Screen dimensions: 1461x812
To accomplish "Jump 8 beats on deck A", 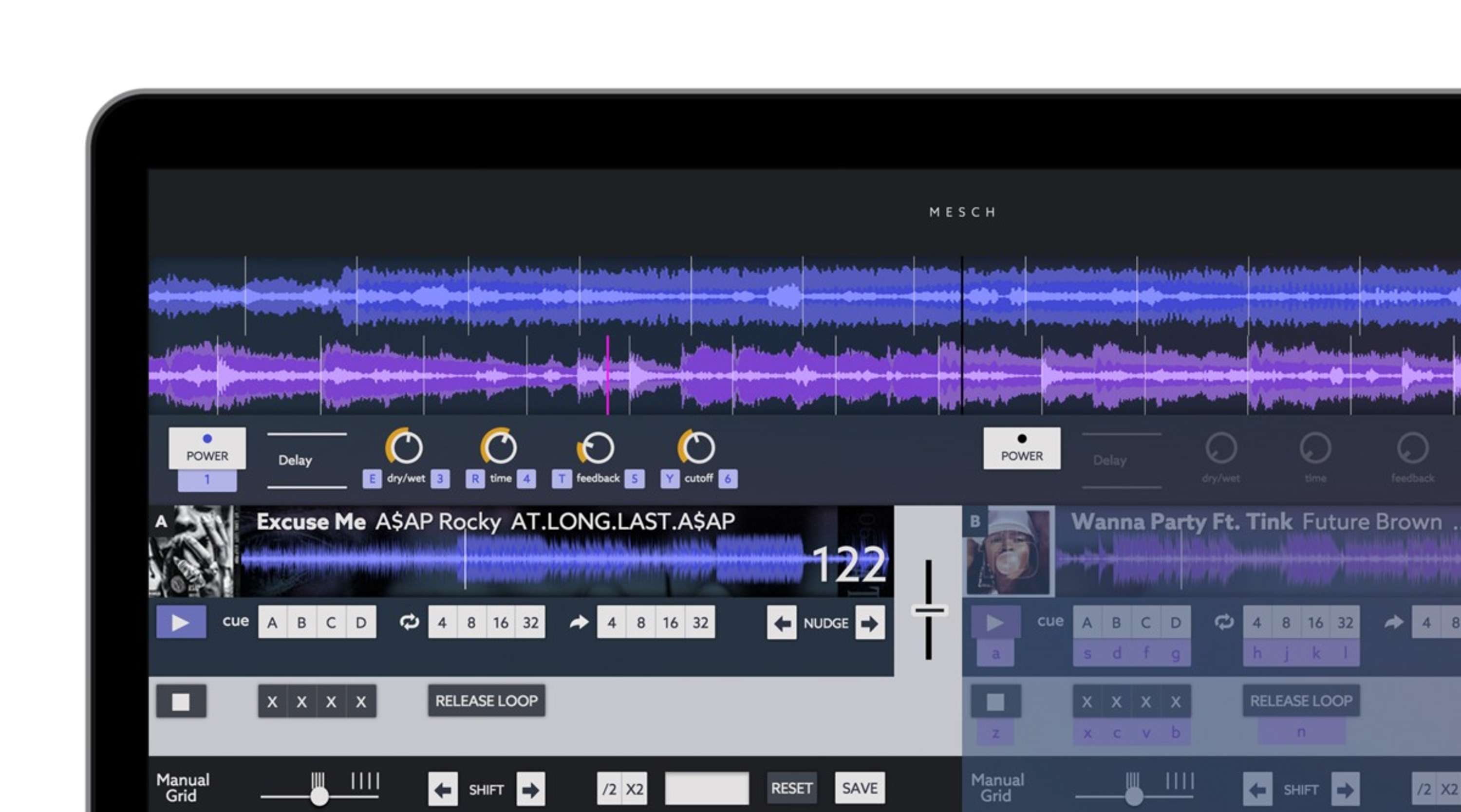I will coord(641,622).
